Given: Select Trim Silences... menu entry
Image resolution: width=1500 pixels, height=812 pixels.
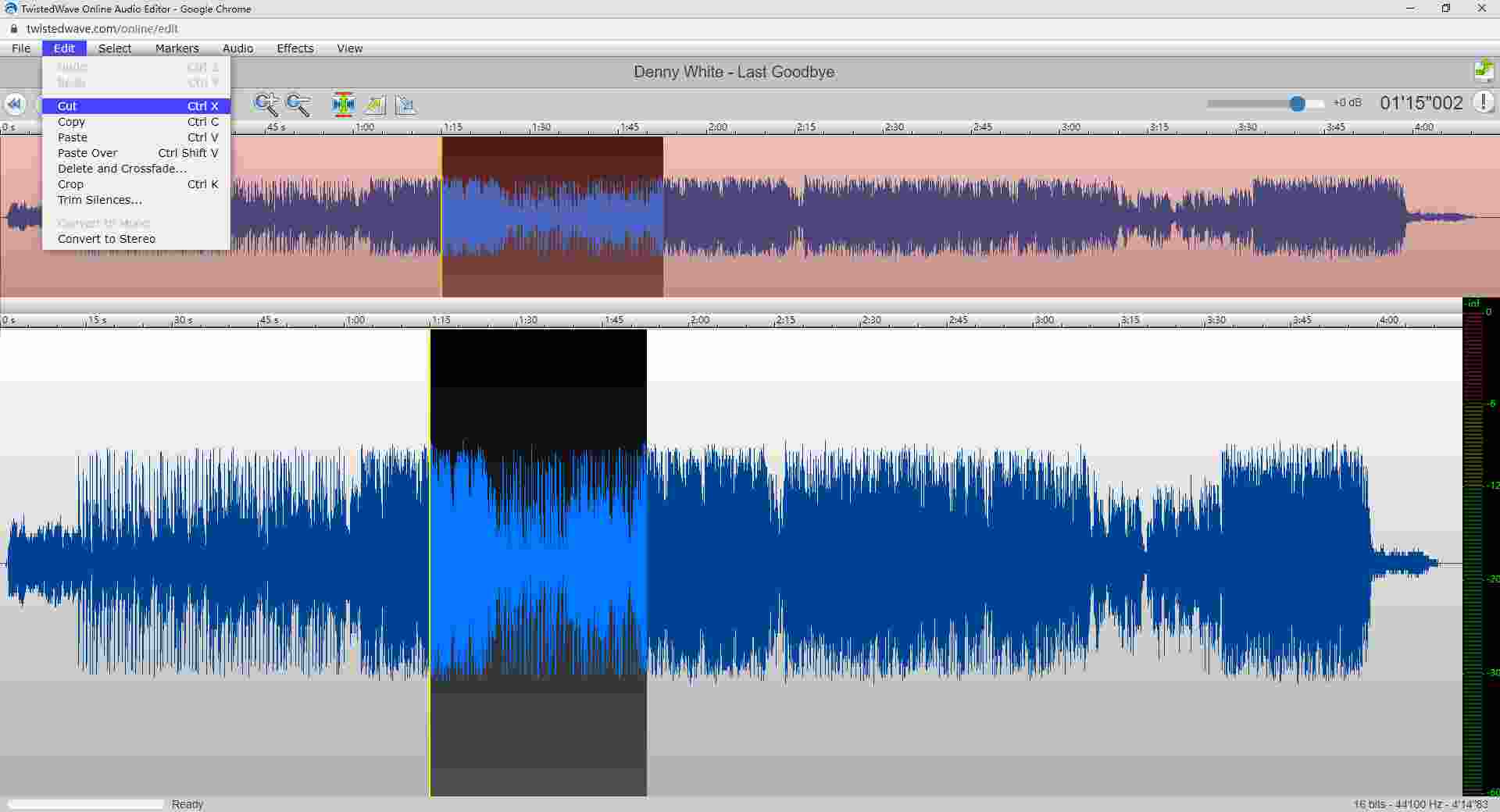Looking at the screenshot, I should pos(136,200).
